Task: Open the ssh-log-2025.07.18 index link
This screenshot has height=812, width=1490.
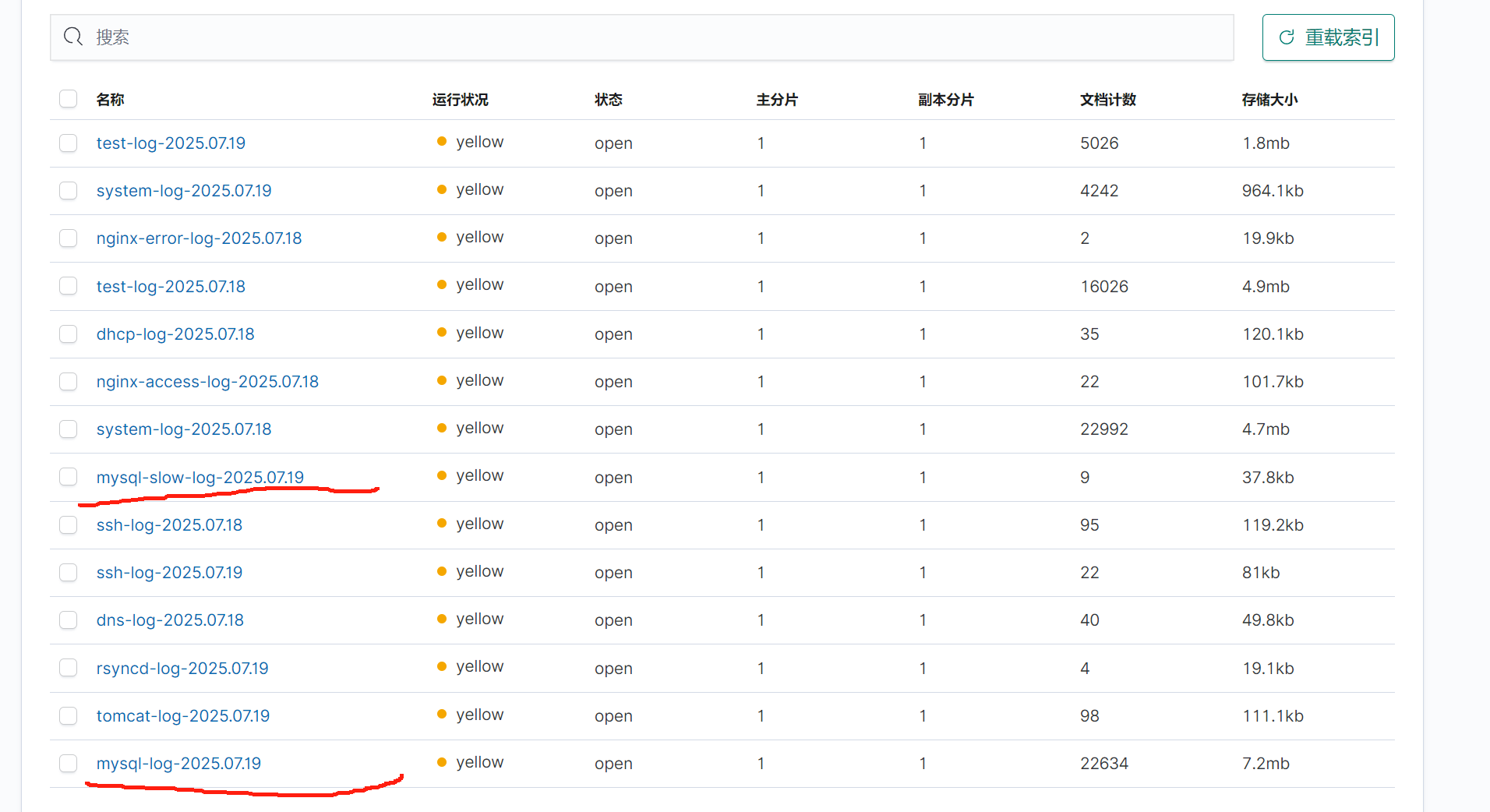Action: [169, 525]
